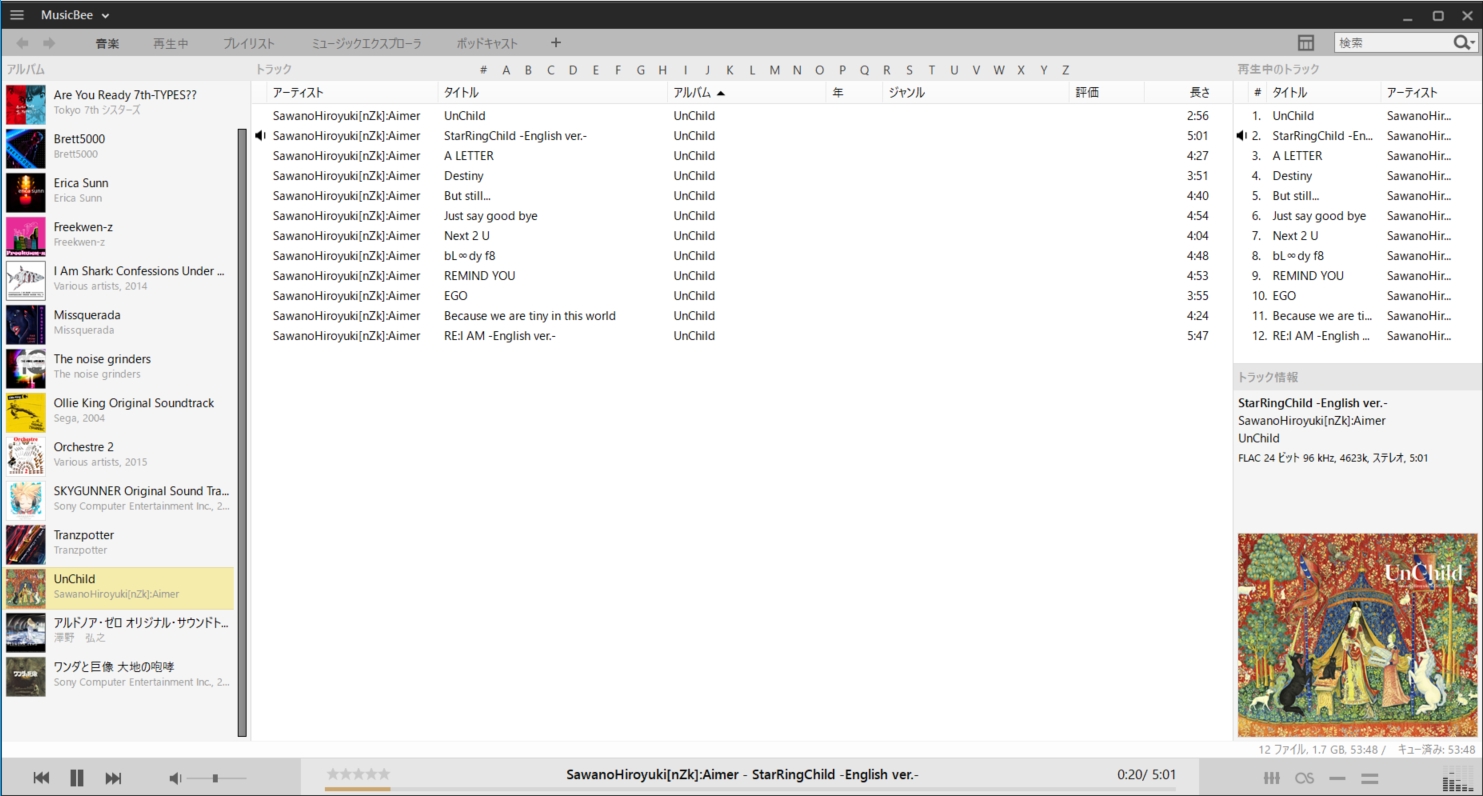
Task: Jump to tracks starting with M
Action: [x=775, y=70]
